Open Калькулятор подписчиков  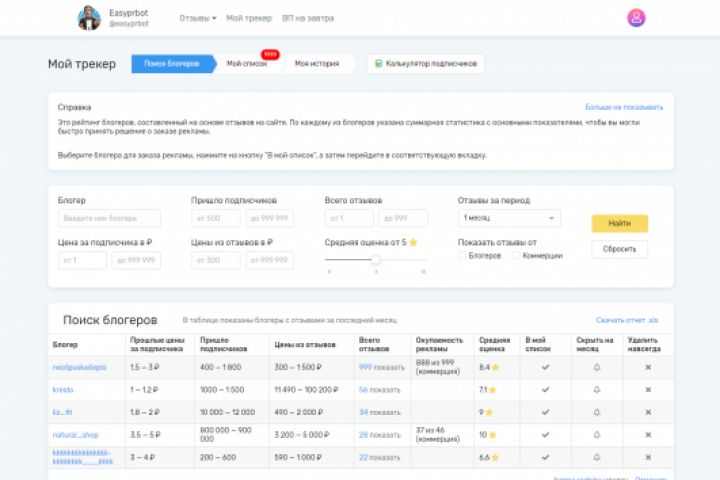pos(426,63)
